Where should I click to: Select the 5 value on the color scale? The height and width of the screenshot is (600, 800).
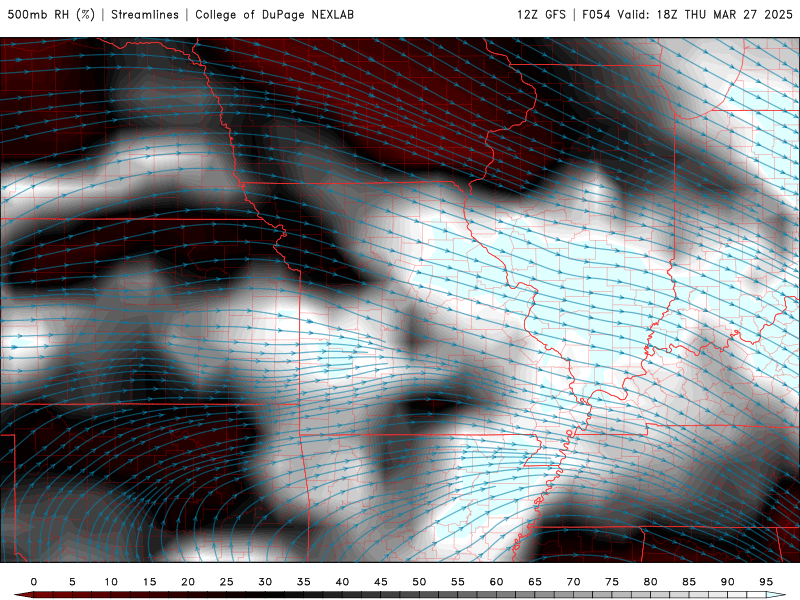[x=72, y=582]
